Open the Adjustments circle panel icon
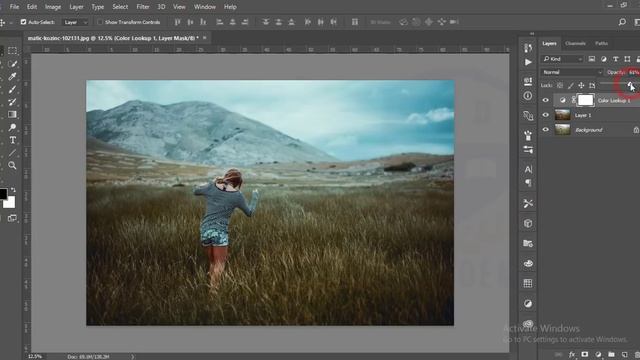 tap(528, 303)
